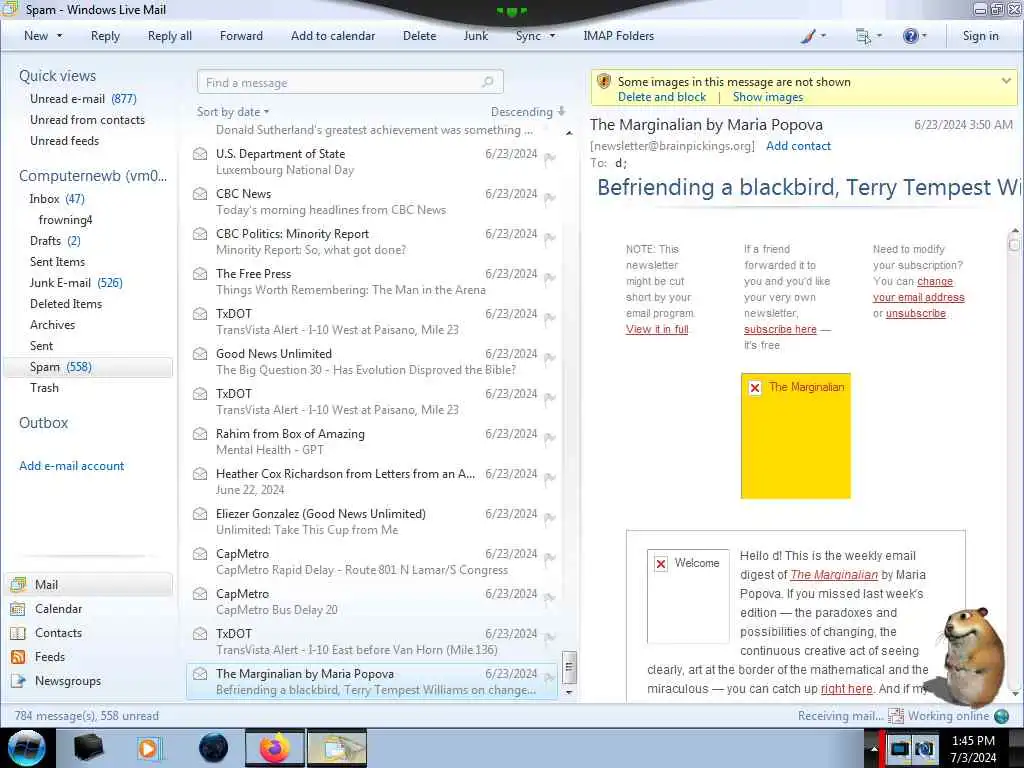The width and height of the screenshot is (1024, 768).
Task: Launch Firefox from the taskbar
Action: 275,748
